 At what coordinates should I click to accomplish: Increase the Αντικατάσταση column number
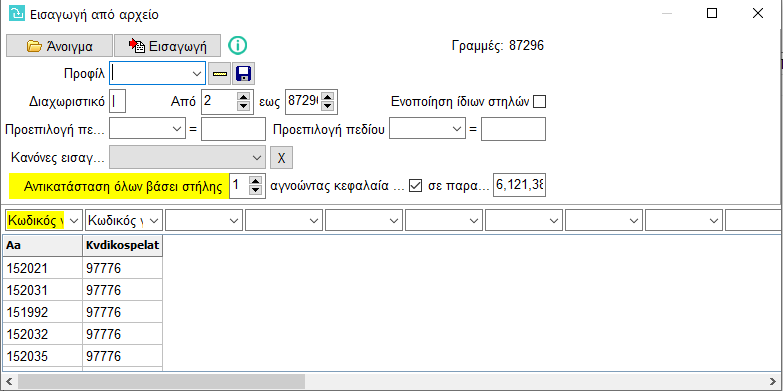coord(256,181)
